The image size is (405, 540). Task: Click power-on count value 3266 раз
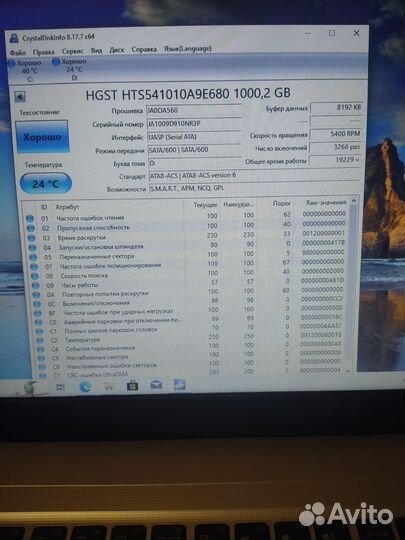click(x=335, y=147)
